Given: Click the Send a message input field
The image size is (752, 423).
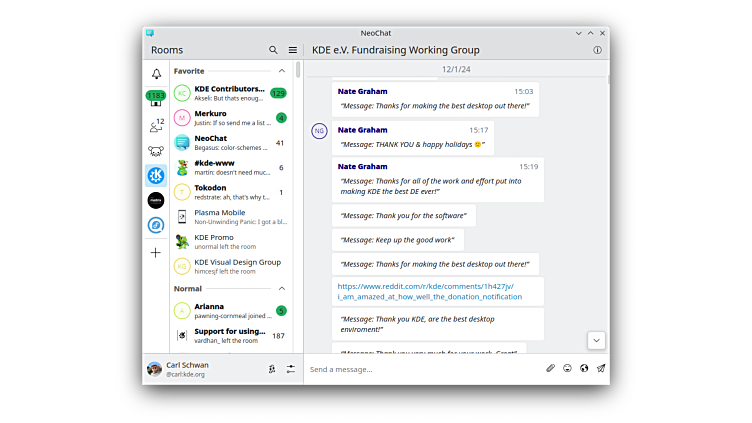Looking at the screenshot, I should pos(420,369).
